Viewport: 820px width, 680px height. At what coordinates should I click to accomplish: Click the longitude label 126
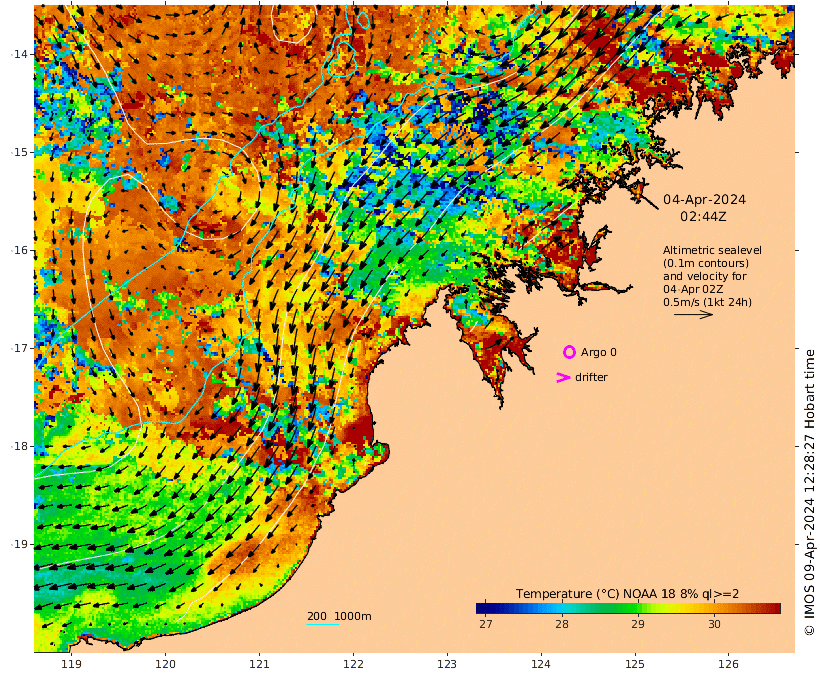pyautogui.click(x=728, y=664)
